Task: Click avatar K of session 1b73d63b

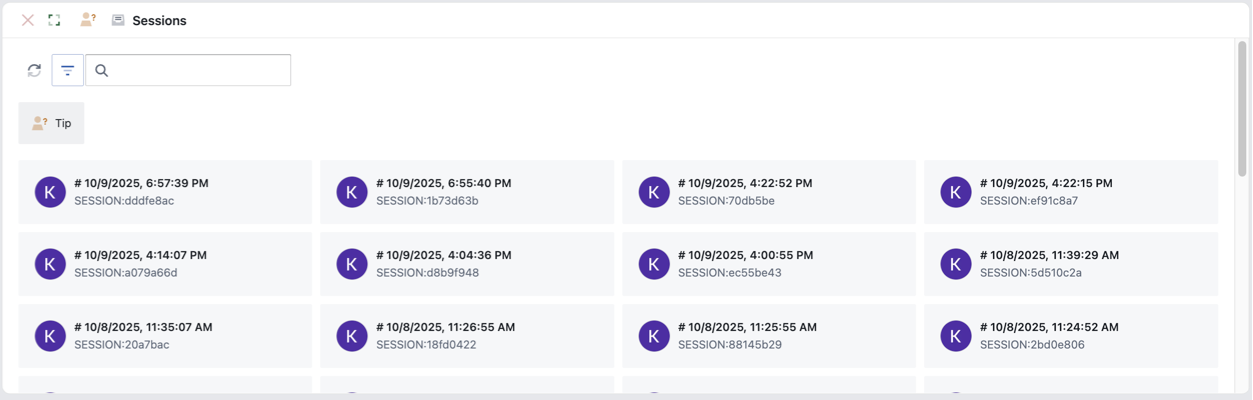Action: 352,192
